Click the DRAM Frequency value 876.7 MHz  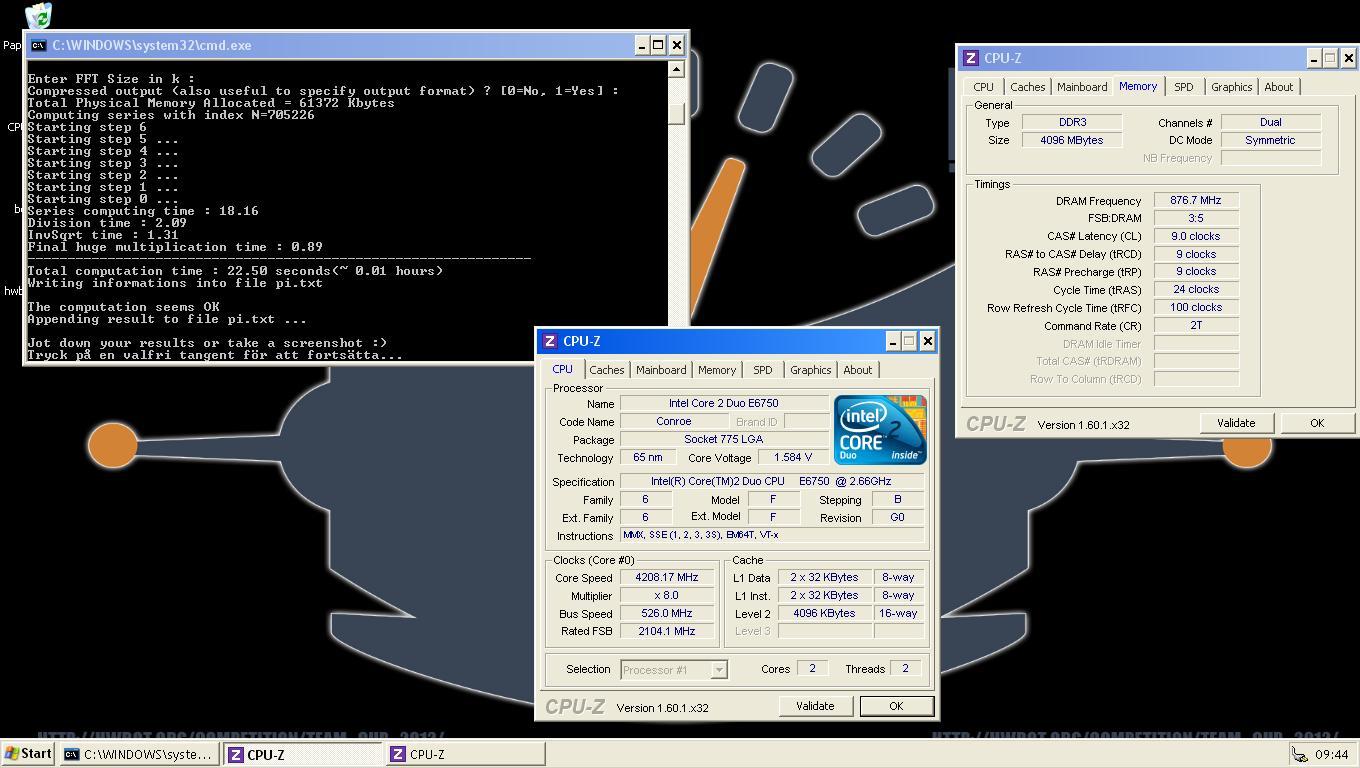[1196, 200]
